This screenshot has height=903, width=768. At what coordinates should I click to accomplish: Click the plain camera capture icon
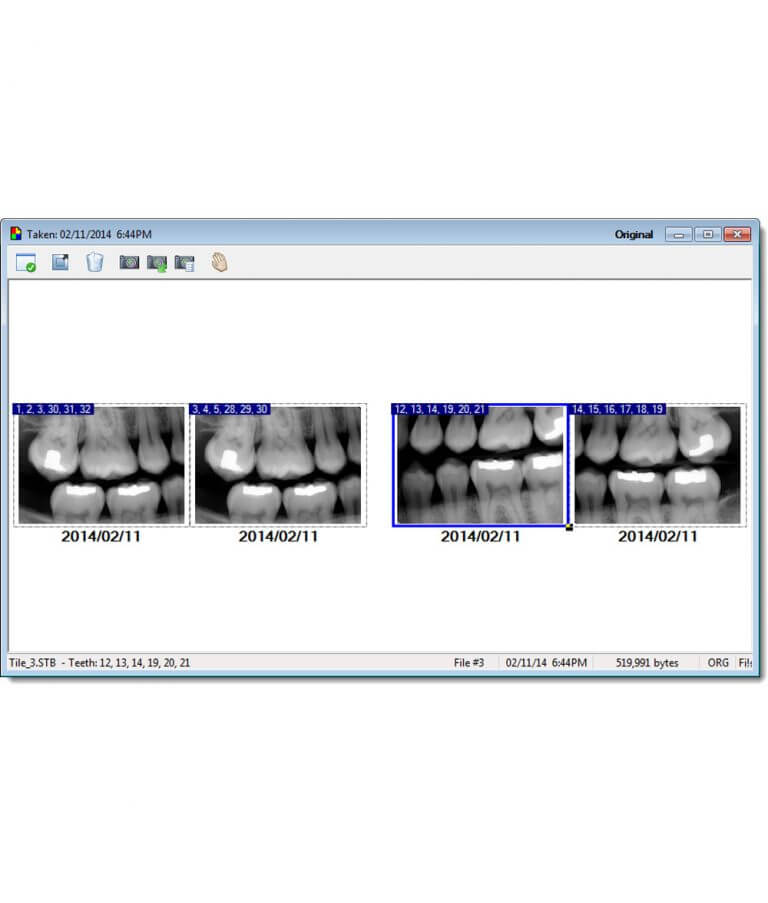pyautogui.click(x=129, y=263)
